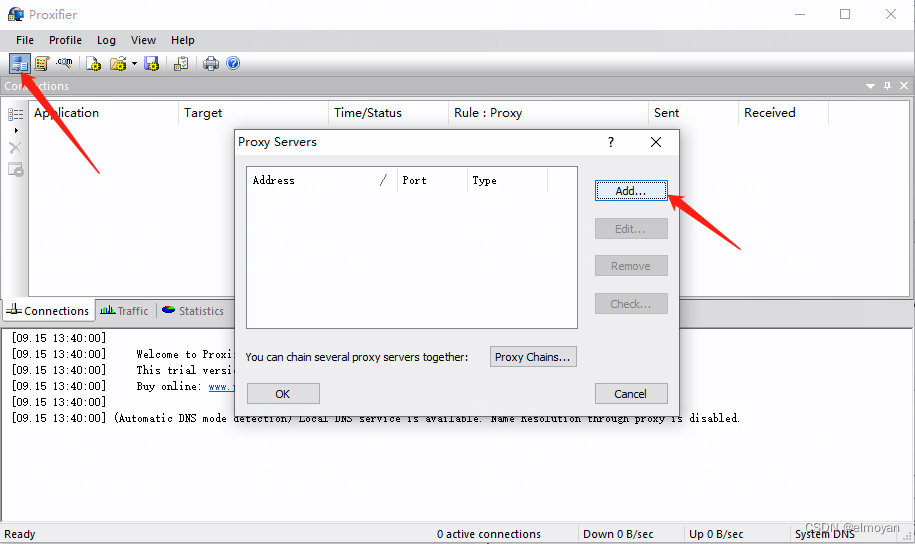Click 'Up 0 B/sec' status text
This screenshot has height=544, width=915.
pos(716,534)
